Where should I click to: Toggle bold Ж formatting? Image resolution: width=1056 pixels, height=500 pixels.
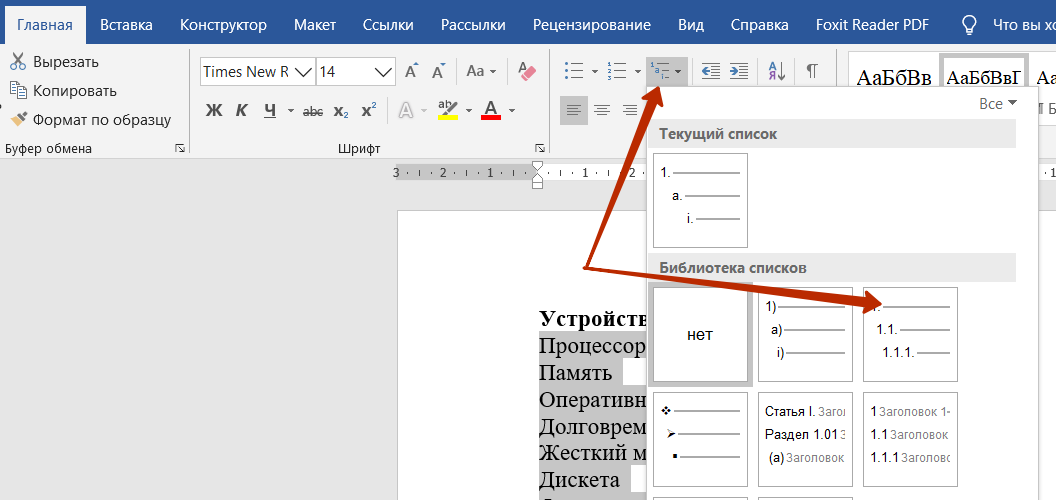[213, 111]
